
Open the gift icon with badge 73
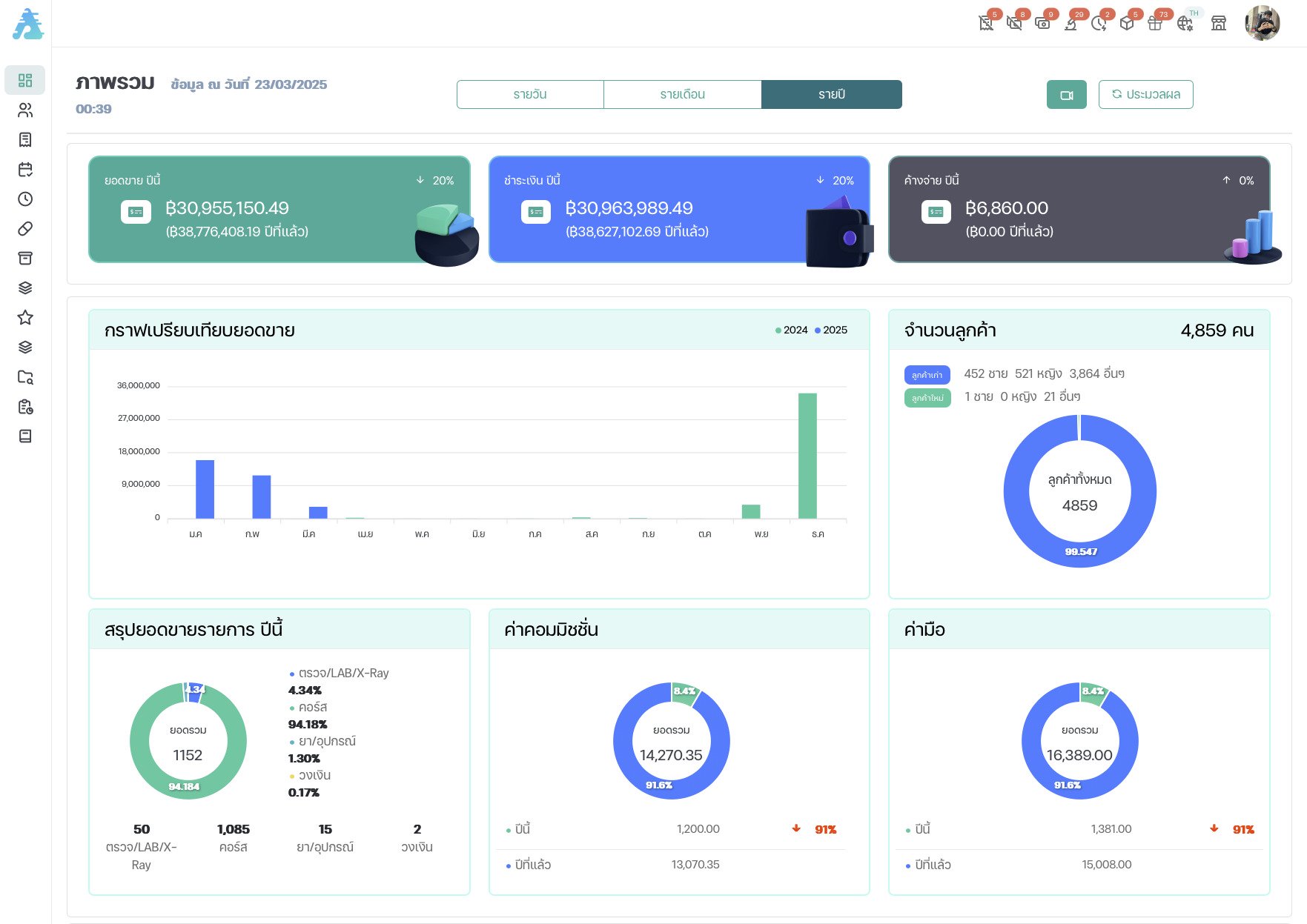click(x=1155, y=24)
